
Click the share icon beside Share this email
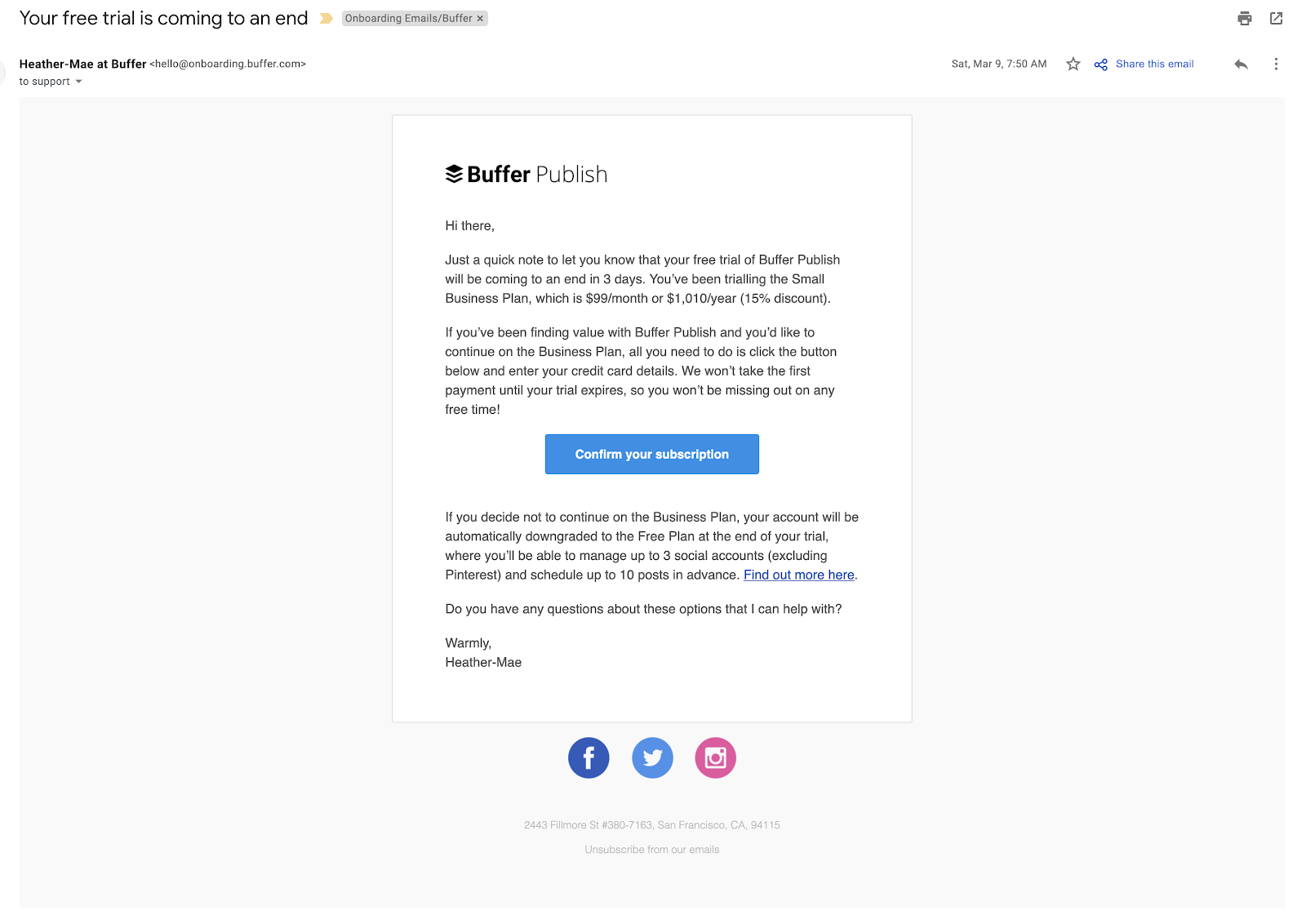pos(1101,64)
